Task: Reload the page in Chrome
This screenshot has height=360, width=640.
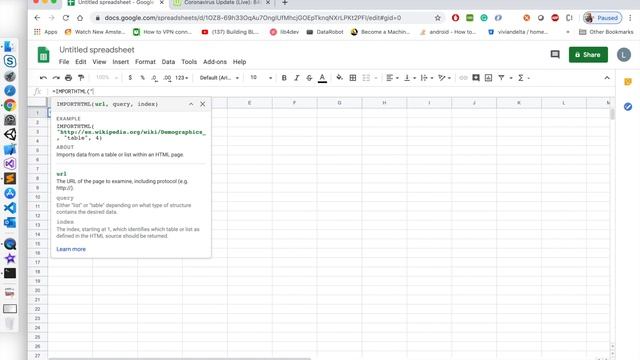Action: 66,18
